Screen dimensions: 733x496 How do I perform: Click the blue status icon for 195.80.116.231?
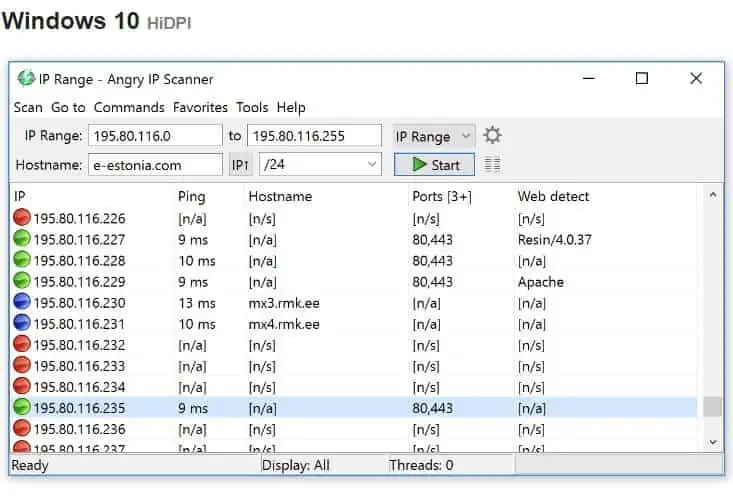tap(22, 323)
